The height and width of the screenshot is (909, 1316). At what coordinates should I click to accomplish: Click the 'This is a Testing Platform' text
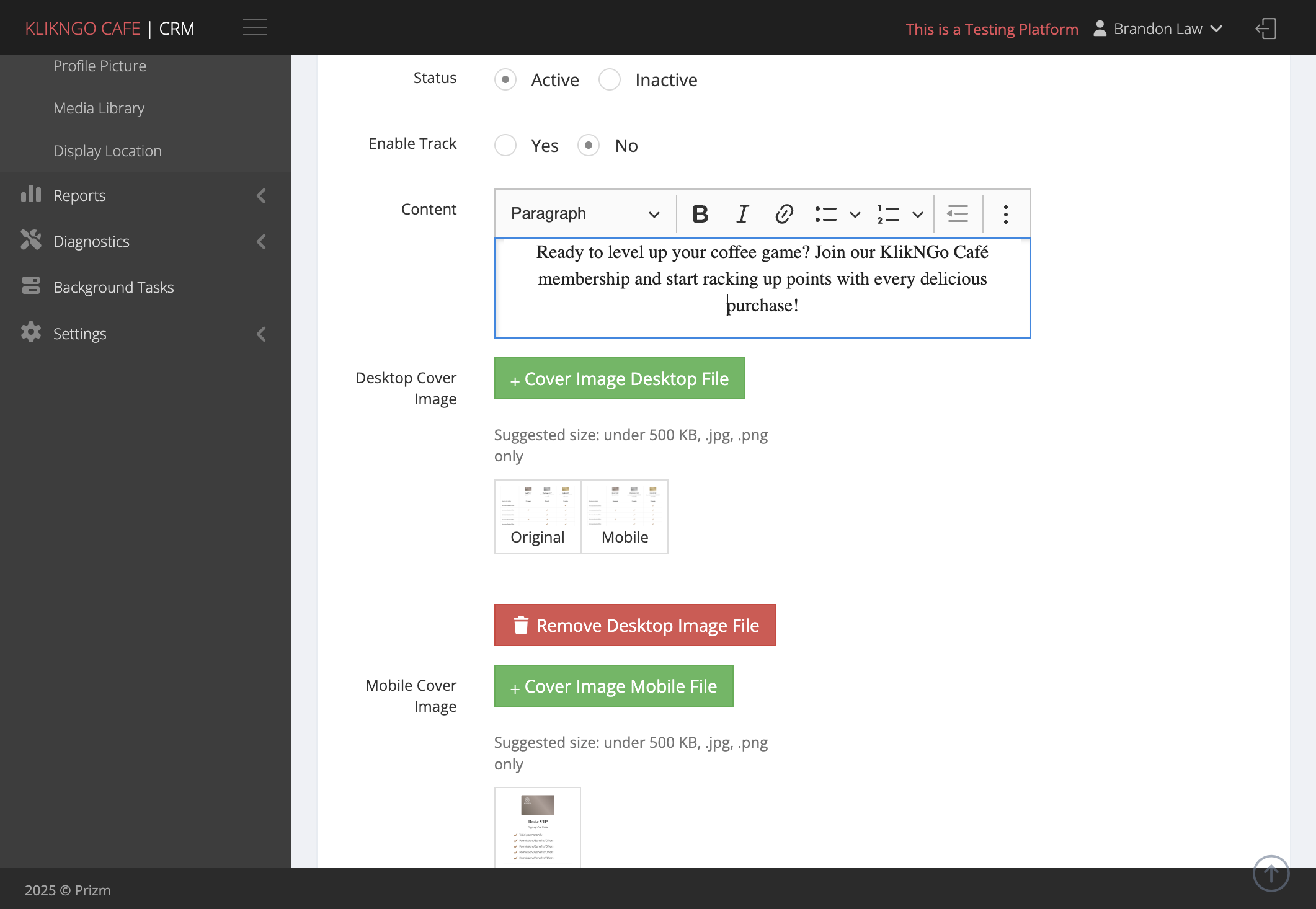(x=992, y=29)
